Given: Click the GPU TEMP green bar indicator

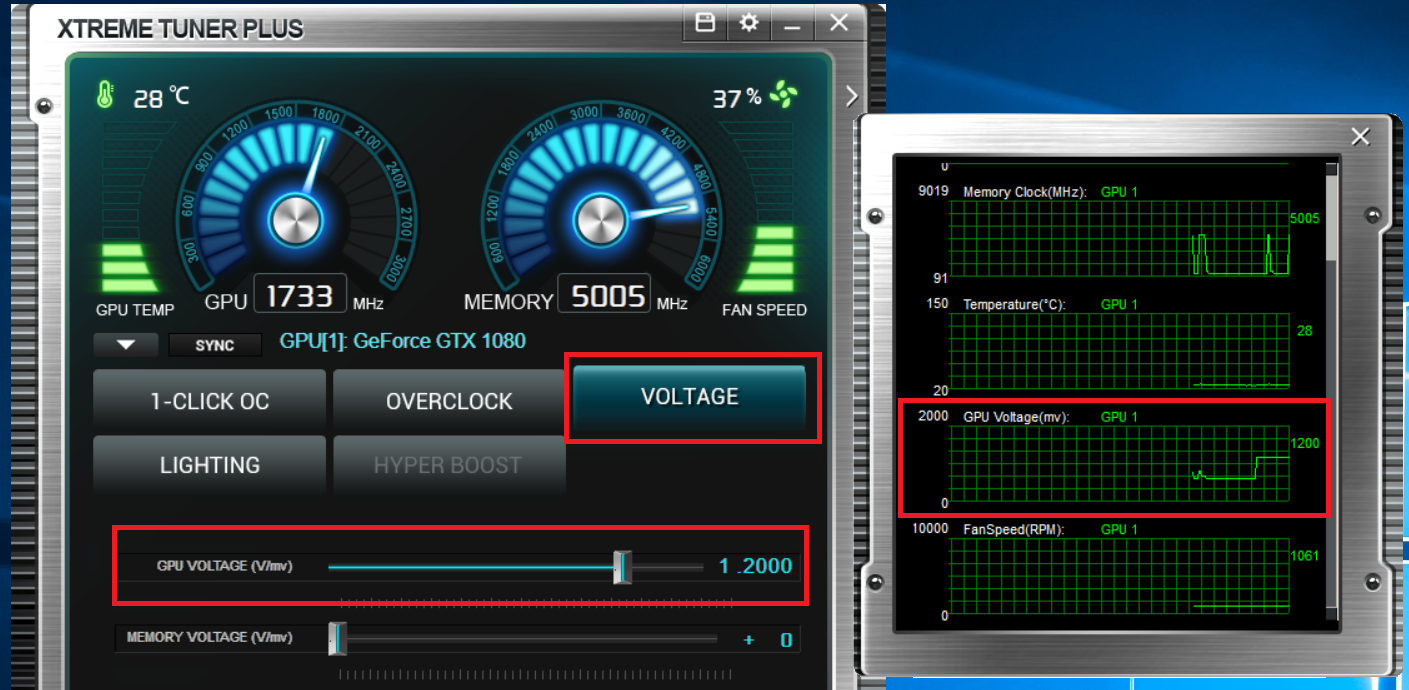Looking at the screenshot, I should coord(130,268).
